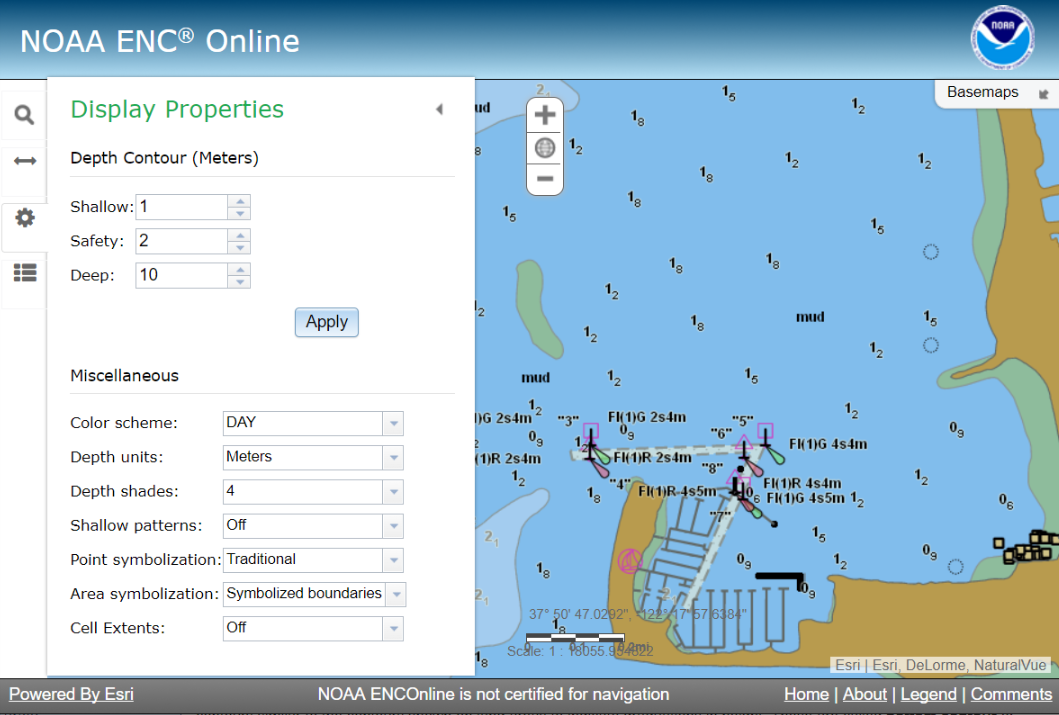The width and height of the screenshot is (1059, 715).
Task: Click the Esri DeLorme NaturalVue attribution
Action: point(941,665)
